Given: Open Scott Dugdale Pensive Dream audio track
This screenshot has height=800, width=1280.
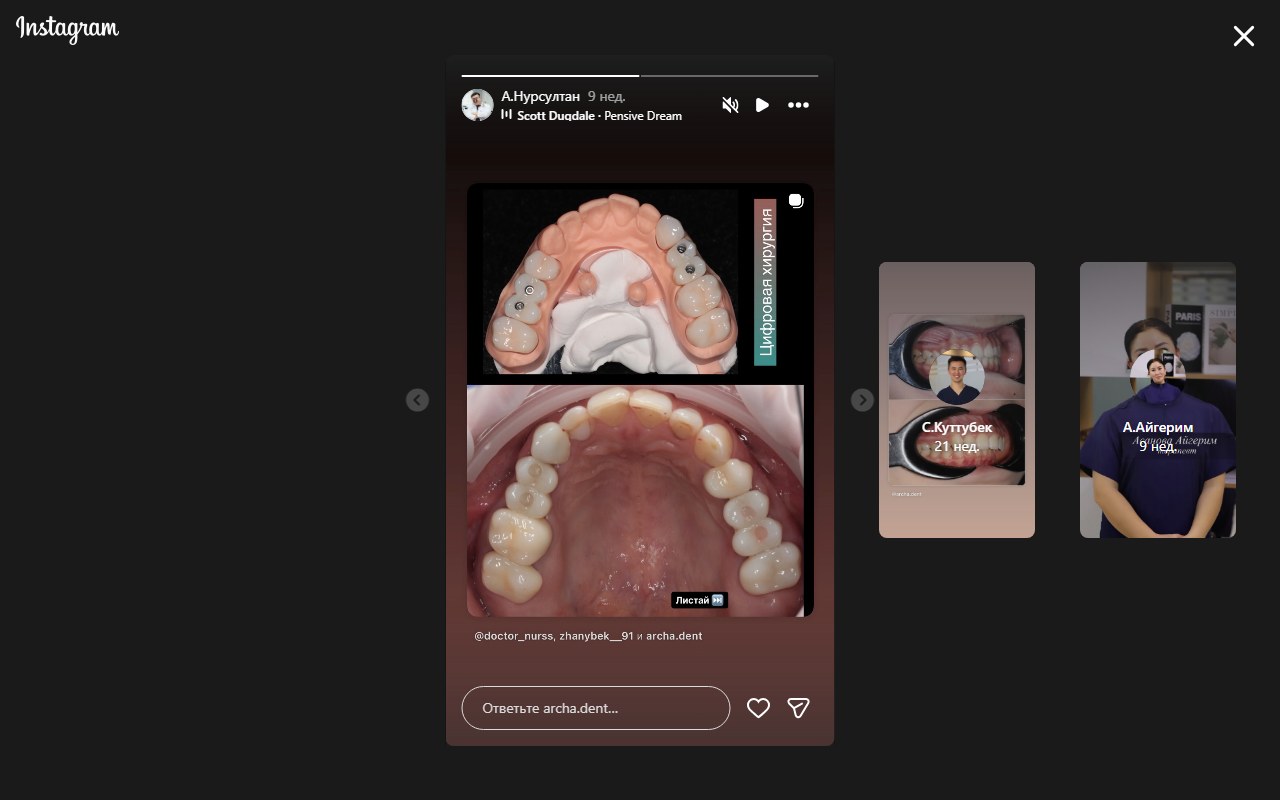Looking at the screenshot, I should tap(599, 116).
